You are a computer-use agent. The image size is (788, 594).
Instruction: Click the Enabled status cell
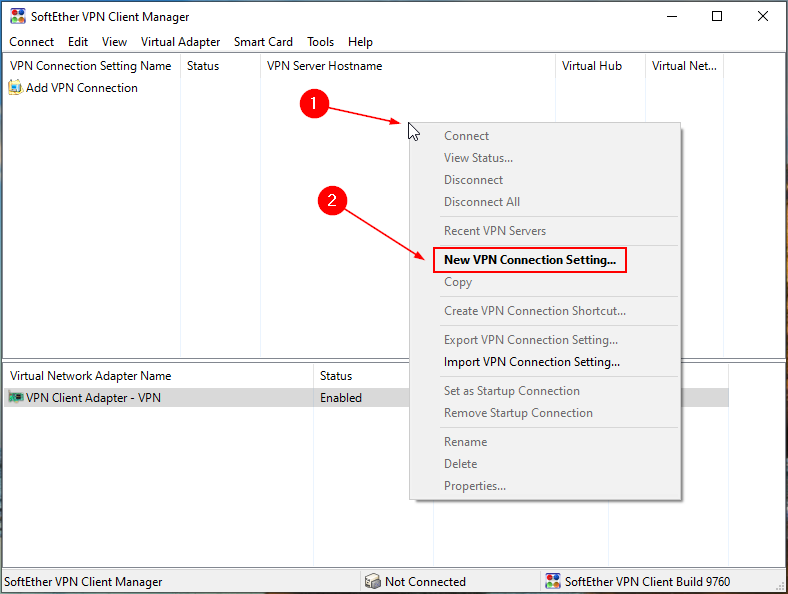click(x=341, y=398)
